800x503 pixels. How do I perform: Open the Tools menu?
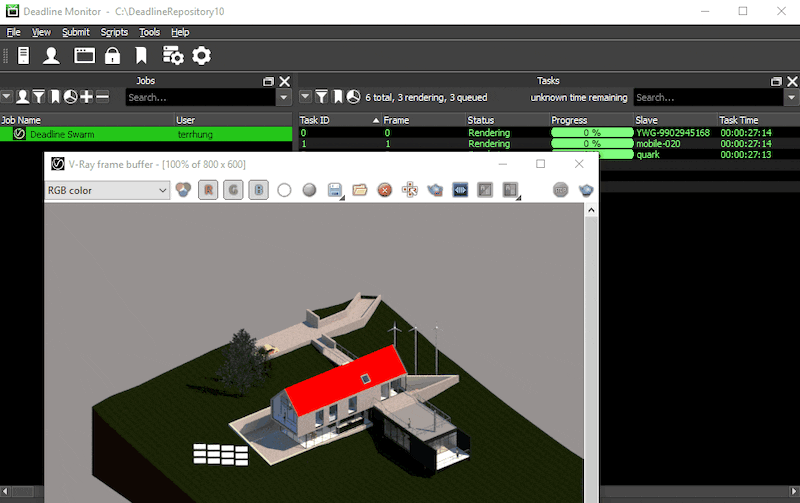tap(149, 32)
